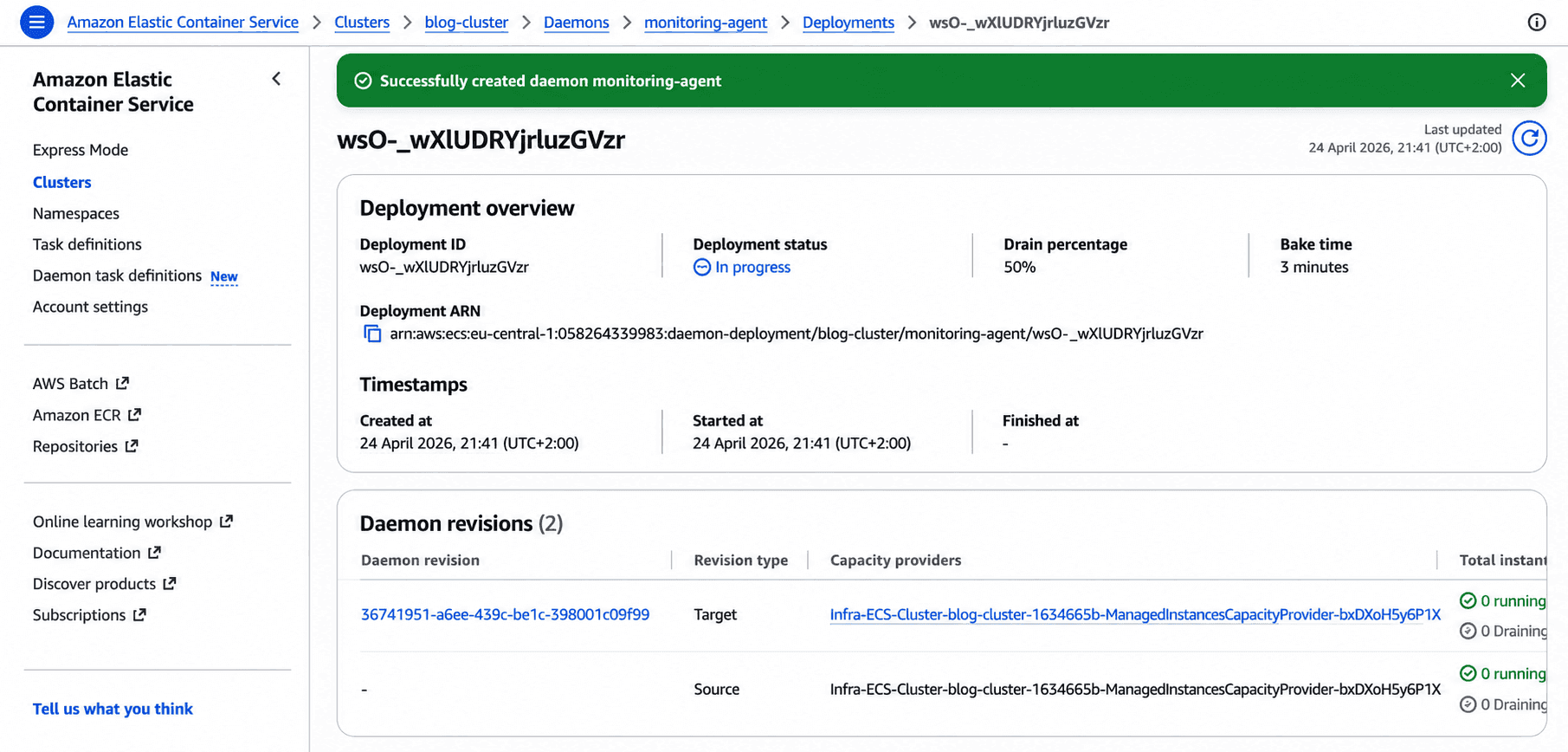Open Namespaces in sidebar
Screen dimensions: 1568x752
pyautogui.click(x=76, y=213)
